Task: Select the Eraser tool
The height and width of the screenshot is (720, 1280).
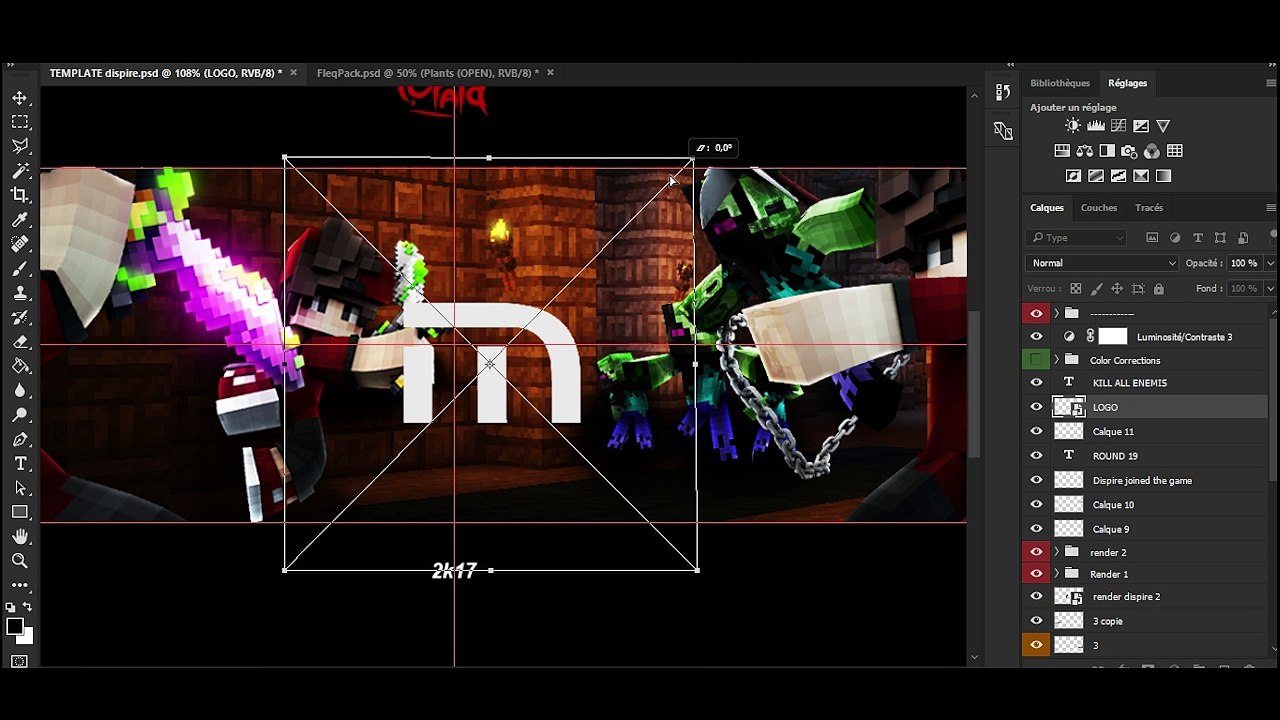Action: pos(20,342)
